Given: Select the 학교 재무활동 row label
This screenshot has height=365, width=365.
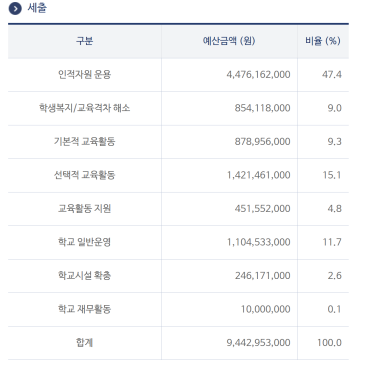Looking at the screenshot, I should point(84,309).
